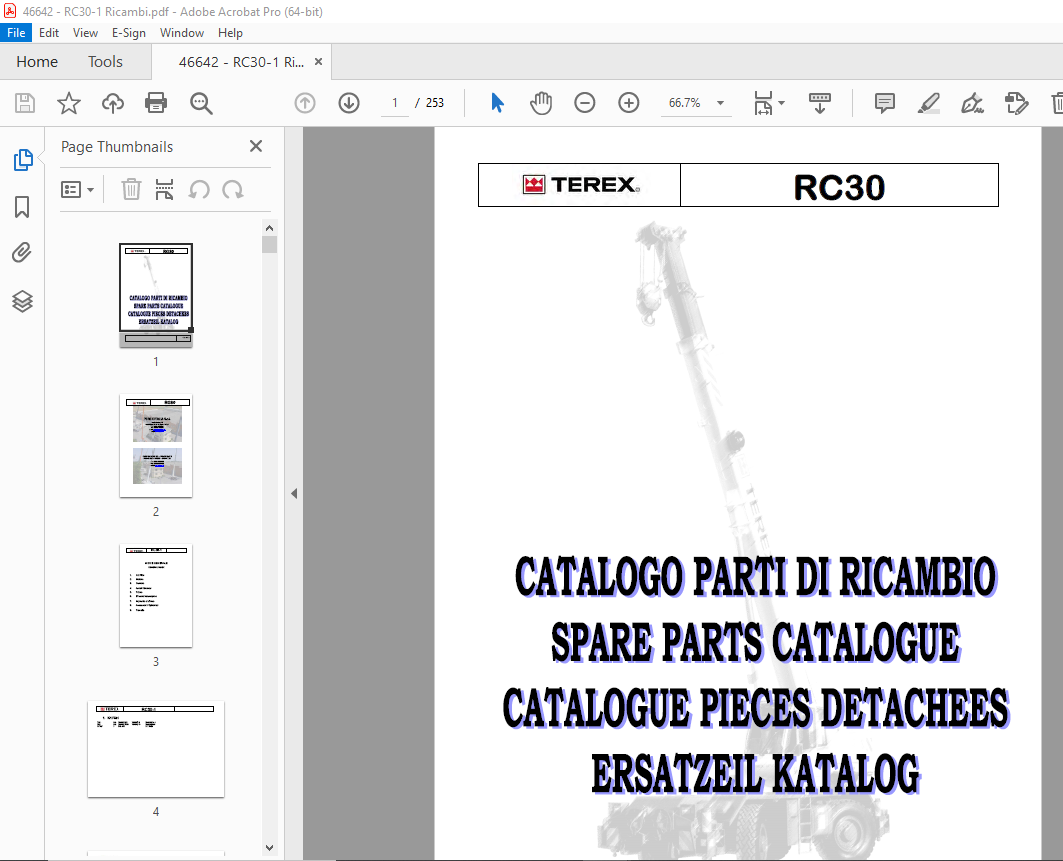Open the scrolling mode tool

820,103
